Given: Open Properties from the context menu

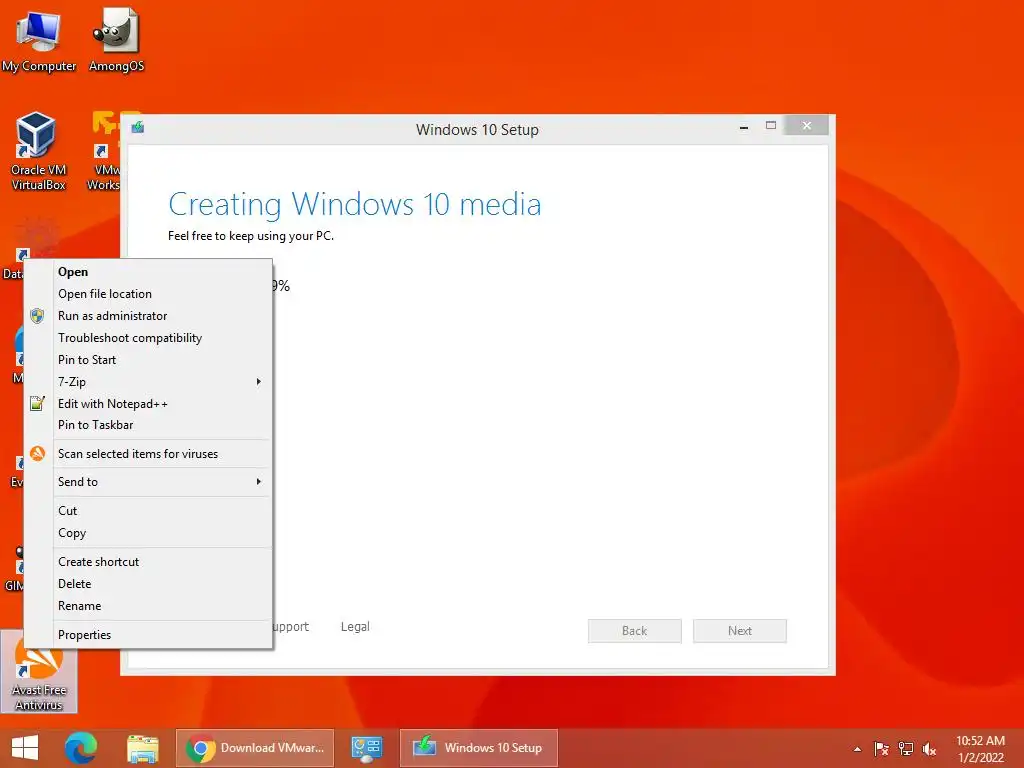Looking at the screenshot, I should click(148, 635).
